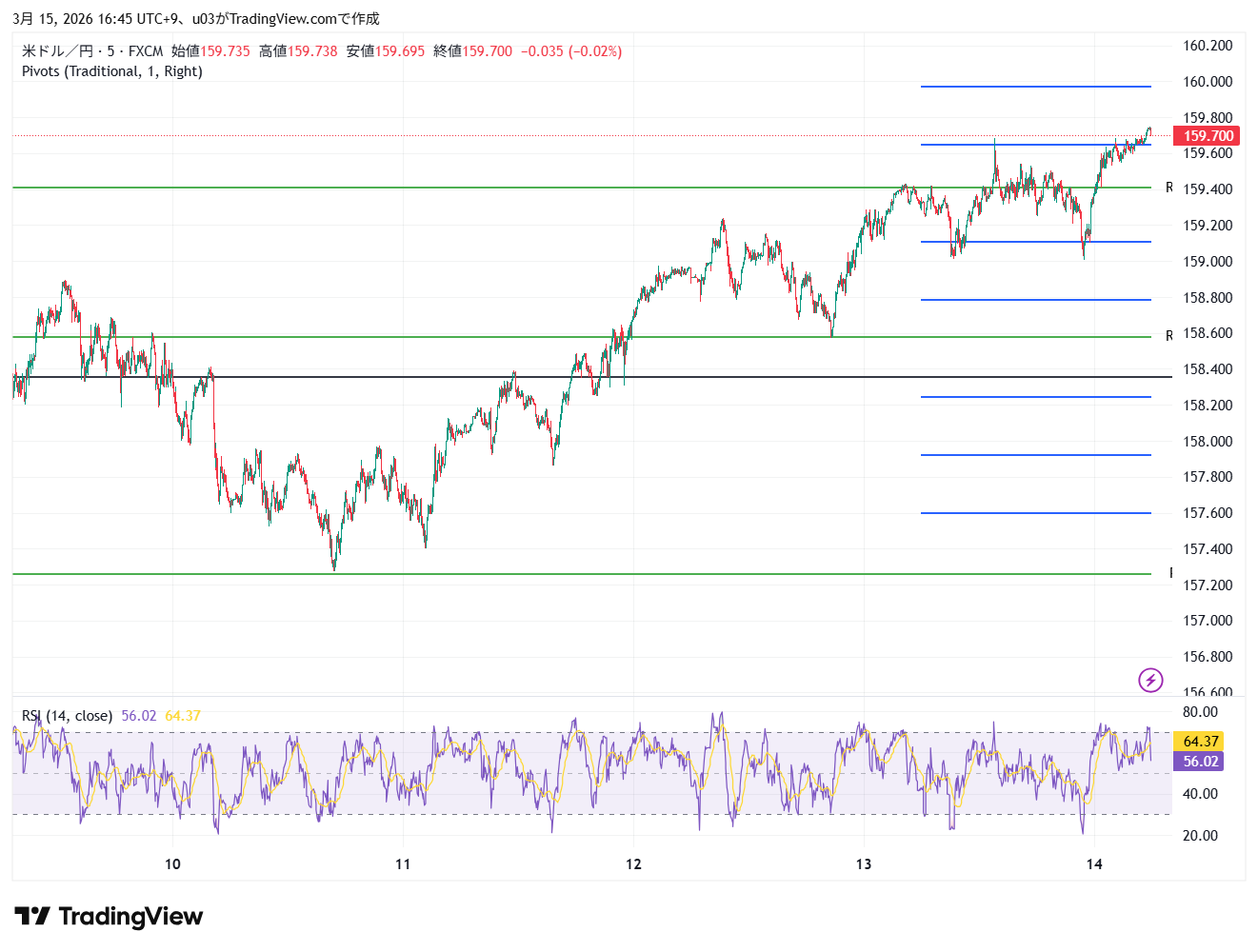This screenshot has width=1258, height=952.
Task: Click the TradingView logo icon
Action: coord(32,917)
